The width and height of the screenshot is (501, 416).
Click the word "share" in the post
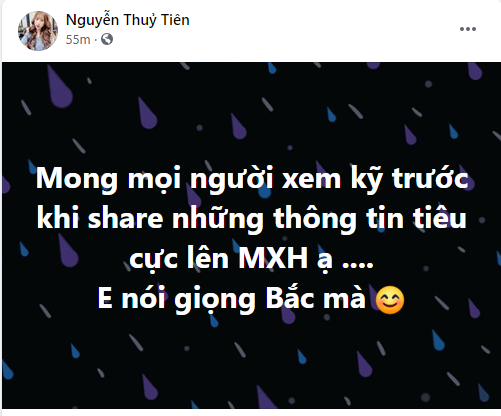126,219
